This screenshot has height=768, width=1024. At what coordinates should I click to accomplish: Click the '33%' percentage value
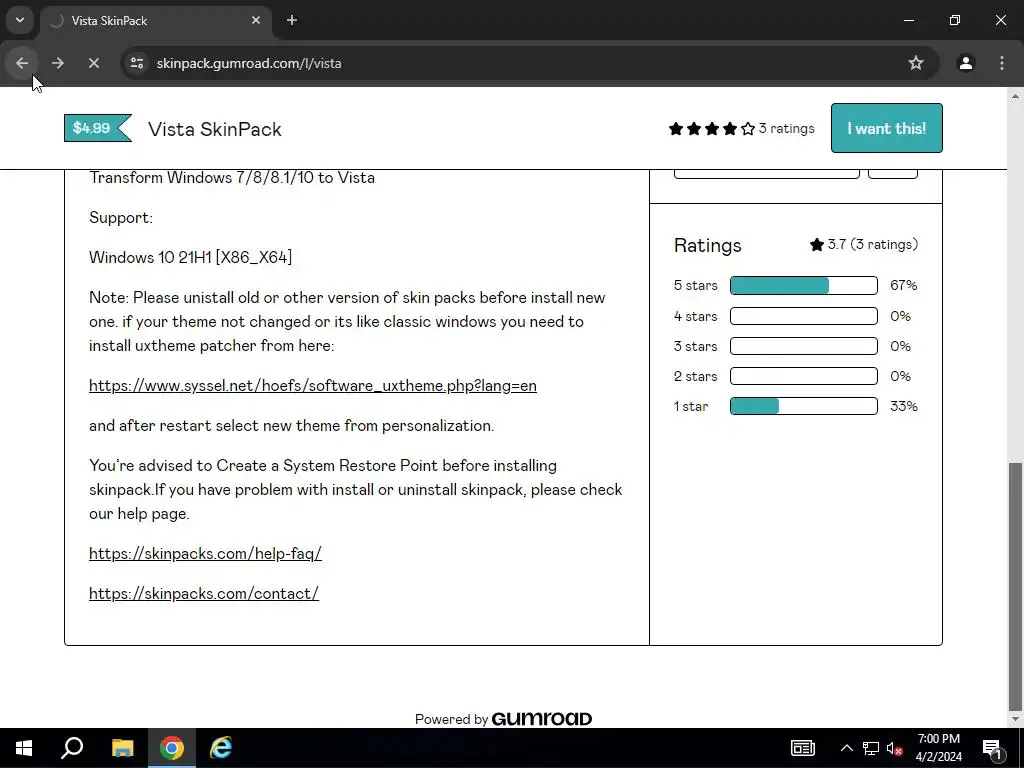pyautogui.click(x=903, y=406)
